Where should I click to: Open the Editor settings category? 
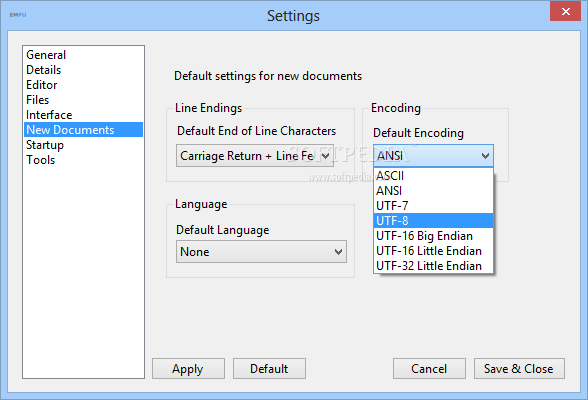[83, 85]
